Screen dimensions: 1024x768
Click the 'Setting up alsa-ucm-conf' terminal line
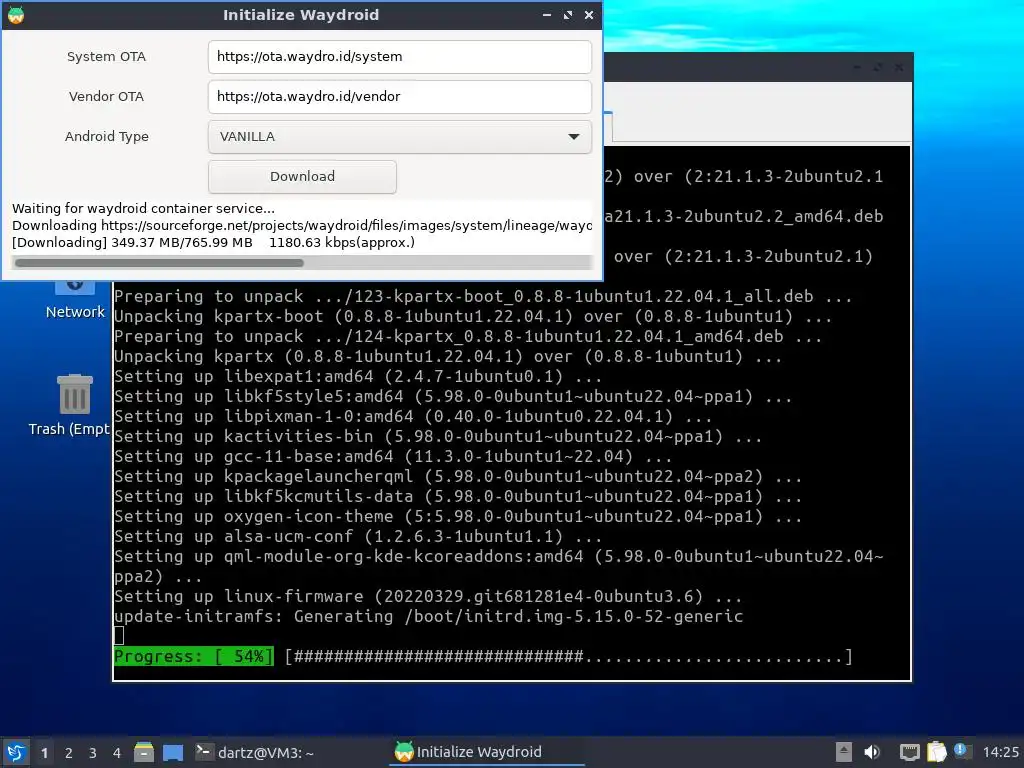coord(358,537)
